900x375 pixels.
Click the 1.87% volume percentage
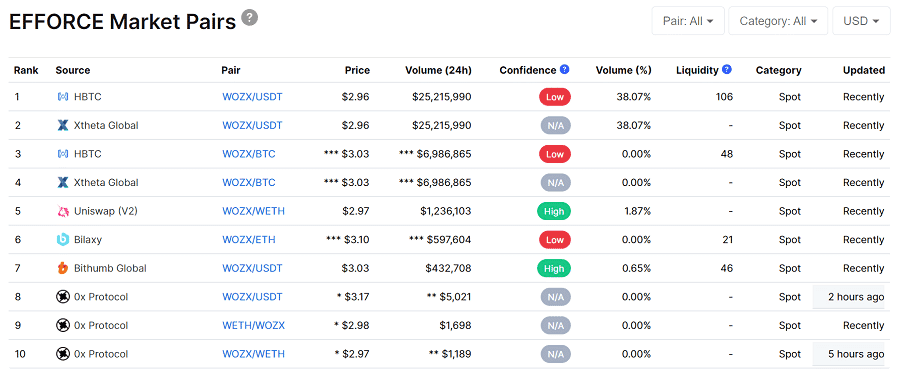tap(638, 211)
